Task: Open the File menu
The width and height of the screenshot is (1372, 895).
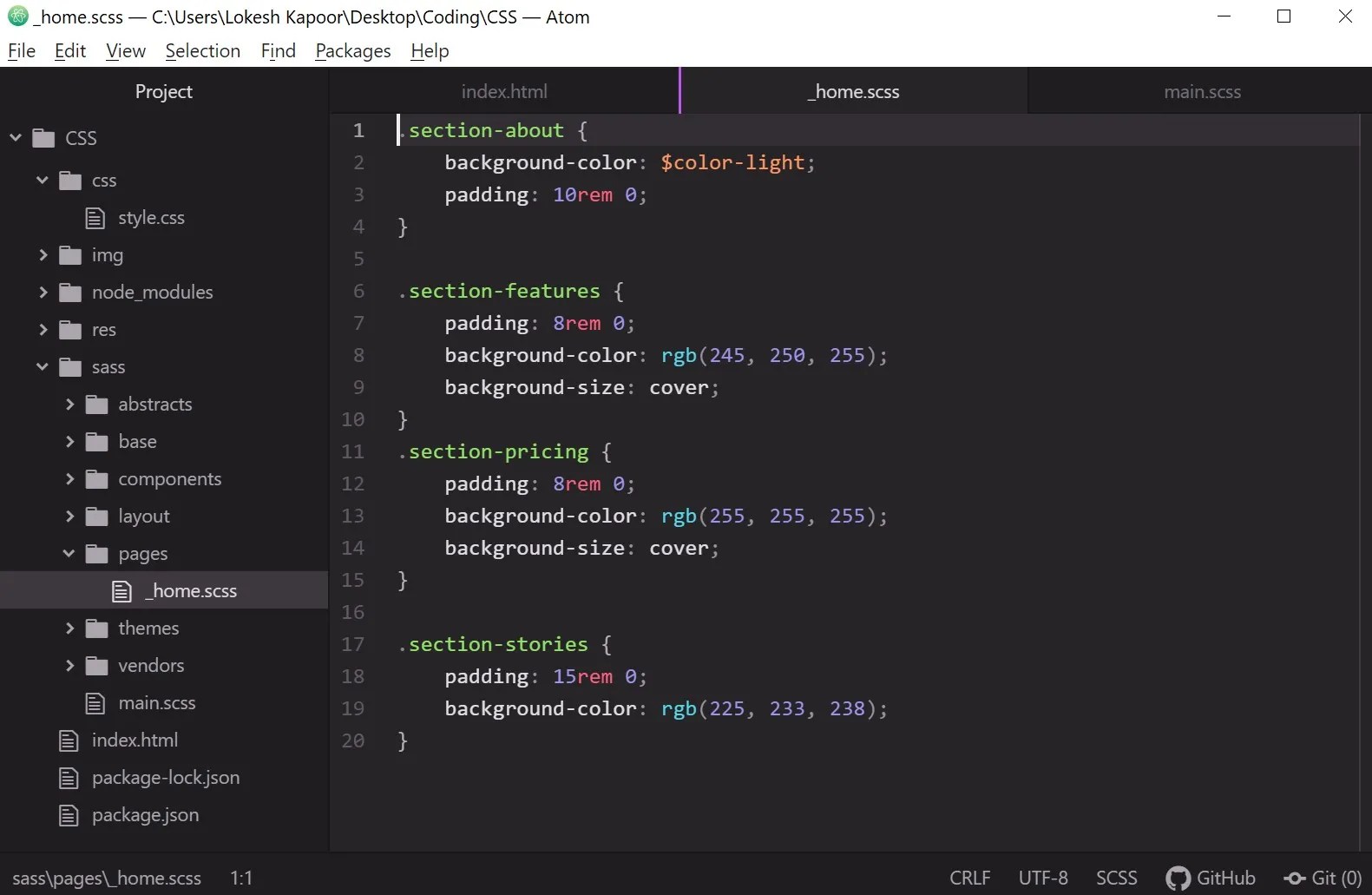Action: point(22,51)
